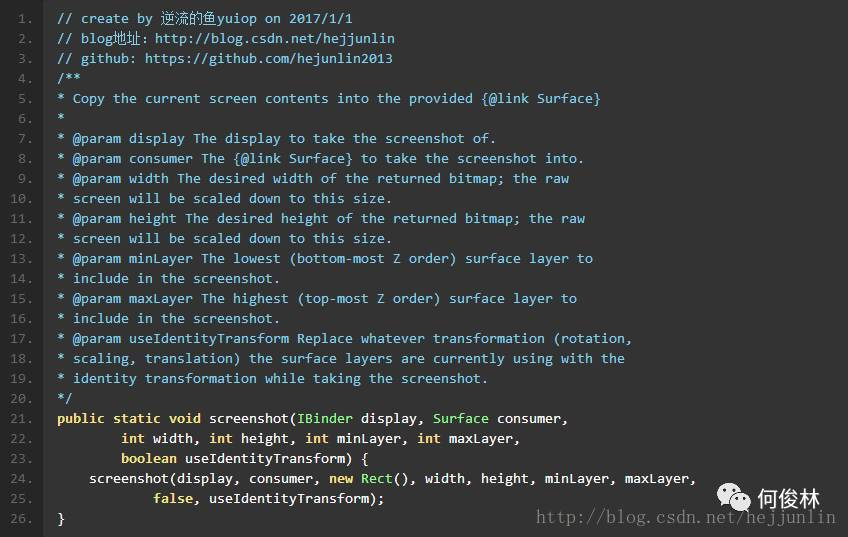This screenshot has height=537, width=848.
Task: Click the '{@link Surface}' text on line 5
Action: [541, 99]
